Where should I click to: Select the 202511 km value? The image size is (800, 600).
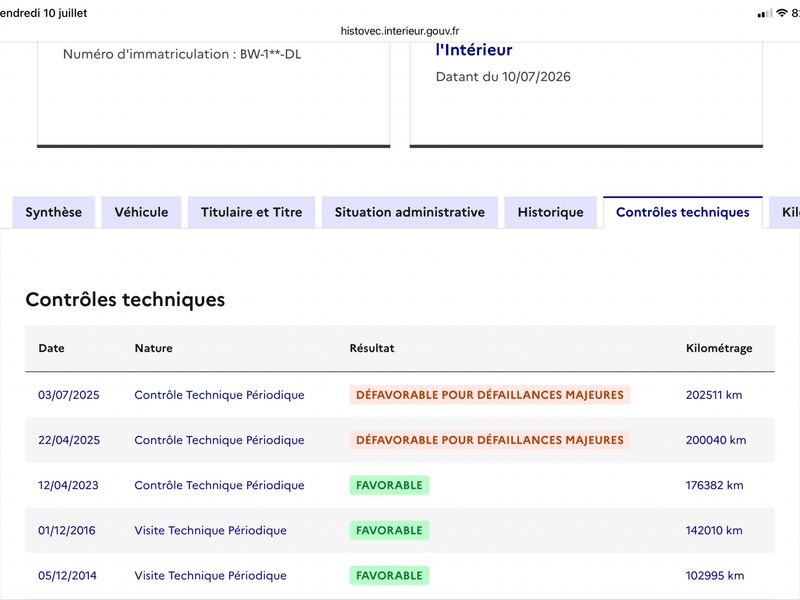[714, 395]
